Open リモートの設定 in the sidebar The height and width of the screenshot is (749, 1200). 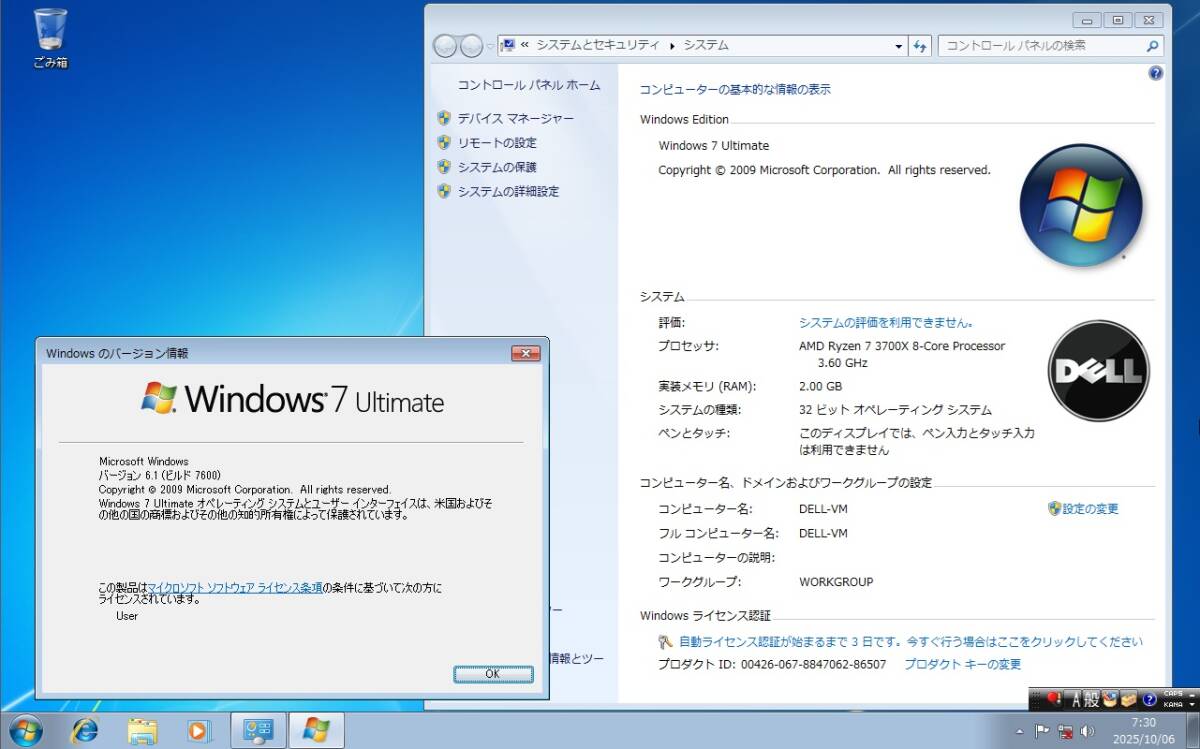tap(497, 143)
